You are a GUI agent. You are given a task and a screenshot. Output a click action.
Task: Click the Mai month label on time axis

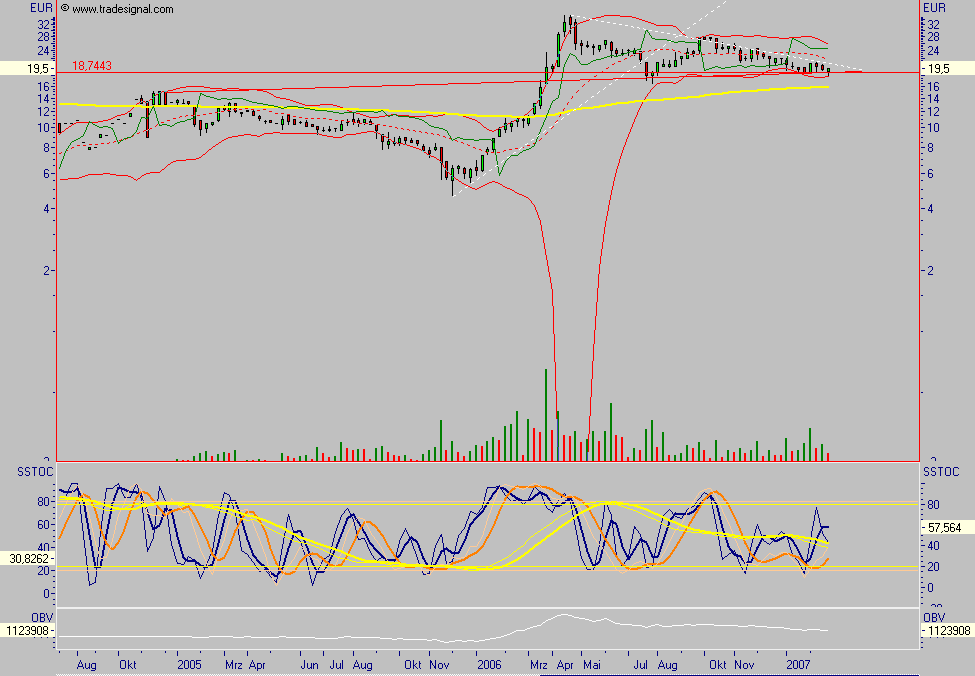(x=594, y=663)
